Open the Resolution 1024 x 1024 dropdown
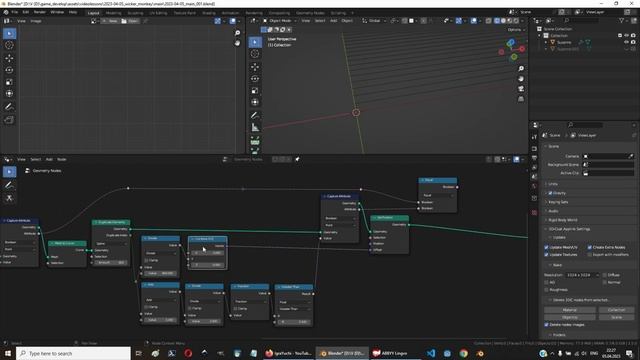The width and height of the screenshot is (640, 360). 582,275
